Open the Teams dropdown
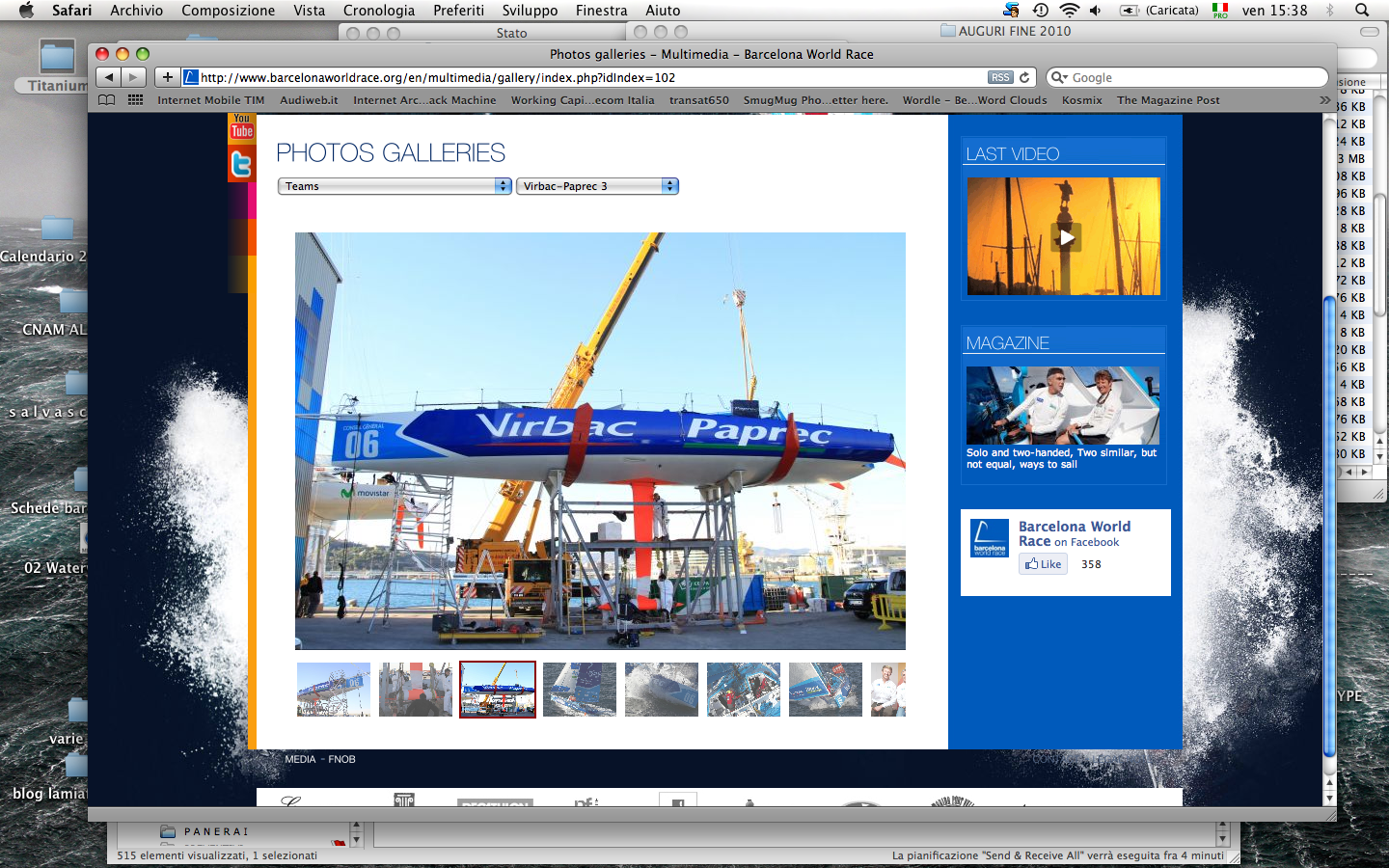The height and width of the screenshot is (868, 1389). pyautogui.click(x=395, y=186)
